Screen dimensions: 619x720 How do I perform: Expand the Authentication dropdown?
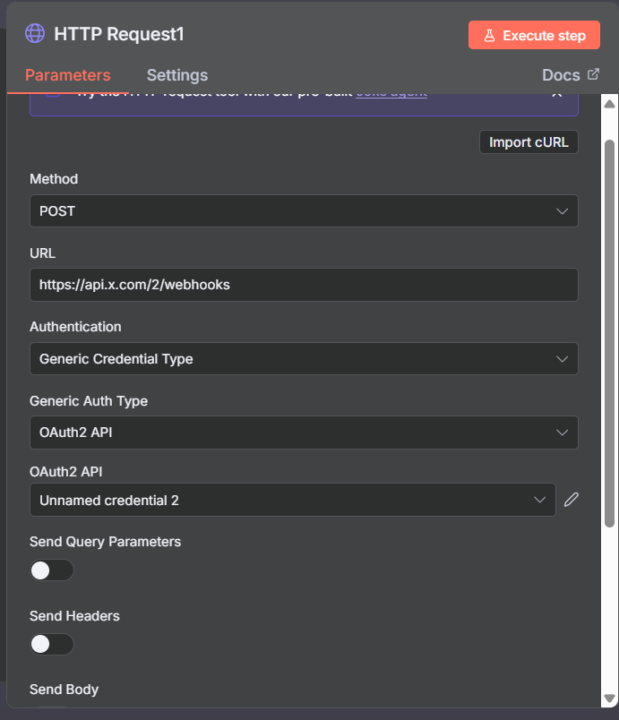(x=303, y=359)
